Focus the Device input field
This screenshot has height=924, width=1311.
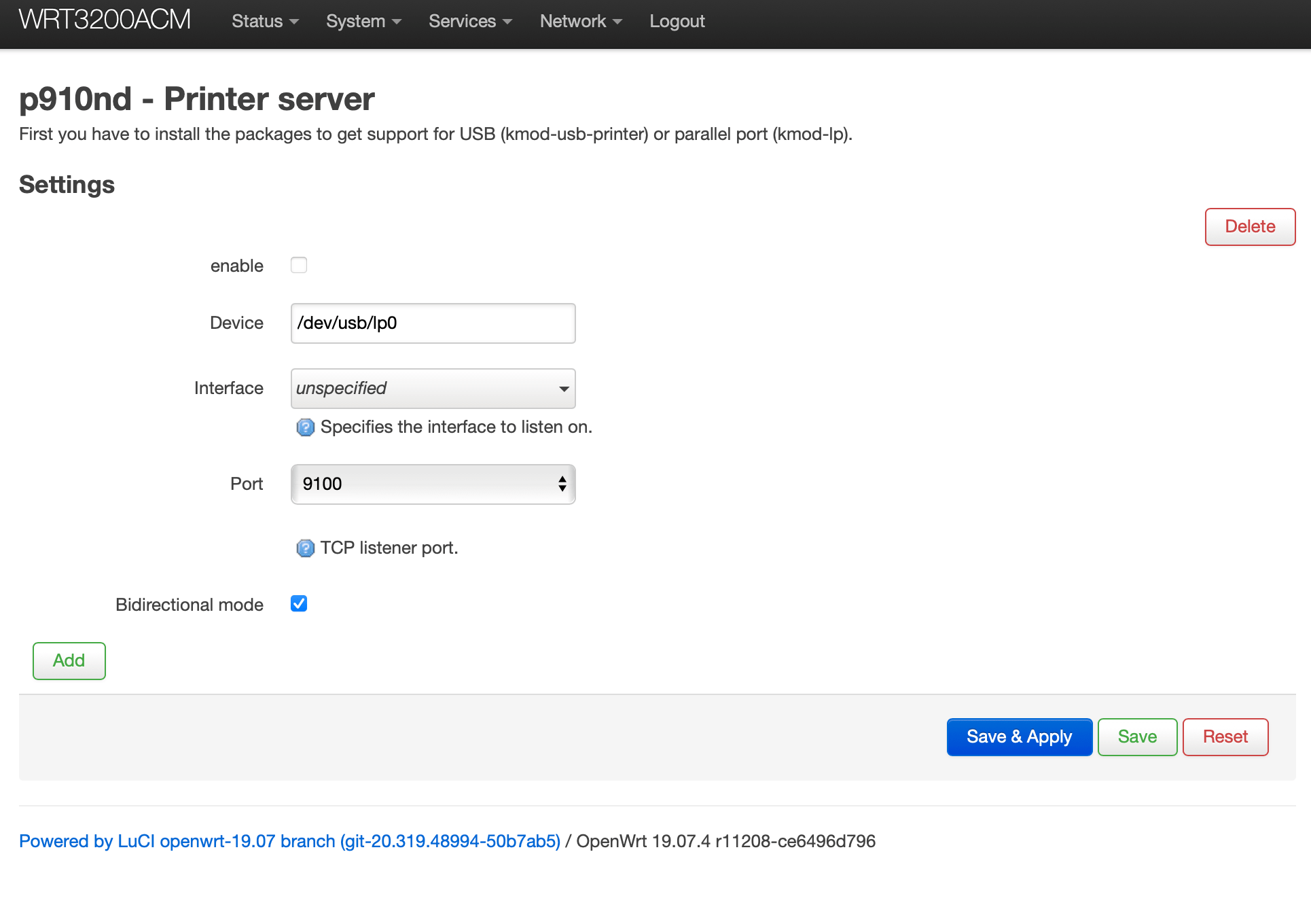click(x=433, y=323)
